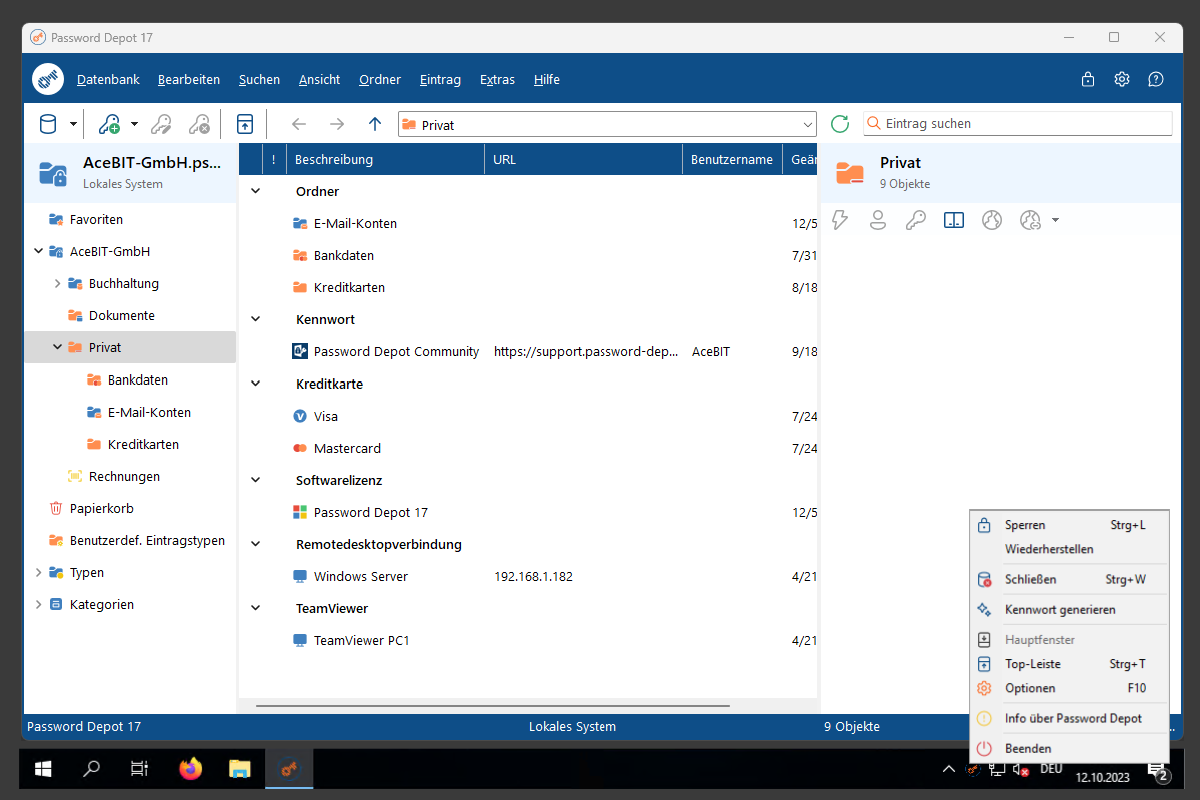Expand the Buchhaltung tree node
The image size is (1200, 800).
point(57,283)
